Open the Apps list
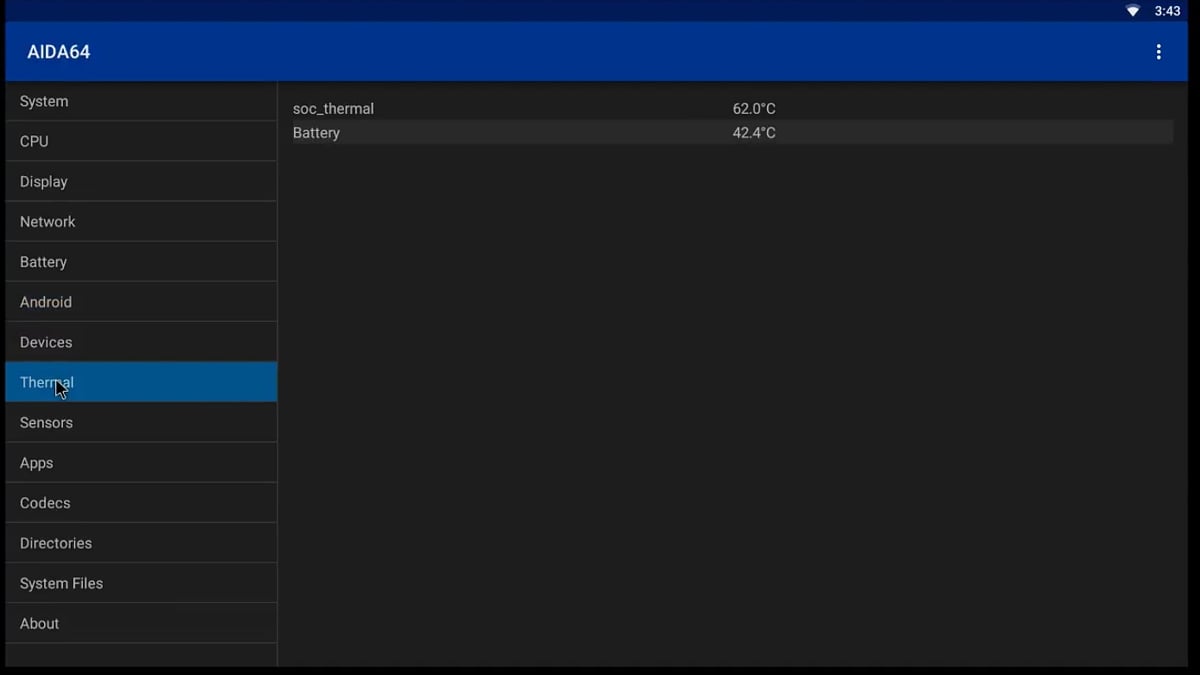The height and width of the screenshot is (675, 1200). click(x=140, y=462)
